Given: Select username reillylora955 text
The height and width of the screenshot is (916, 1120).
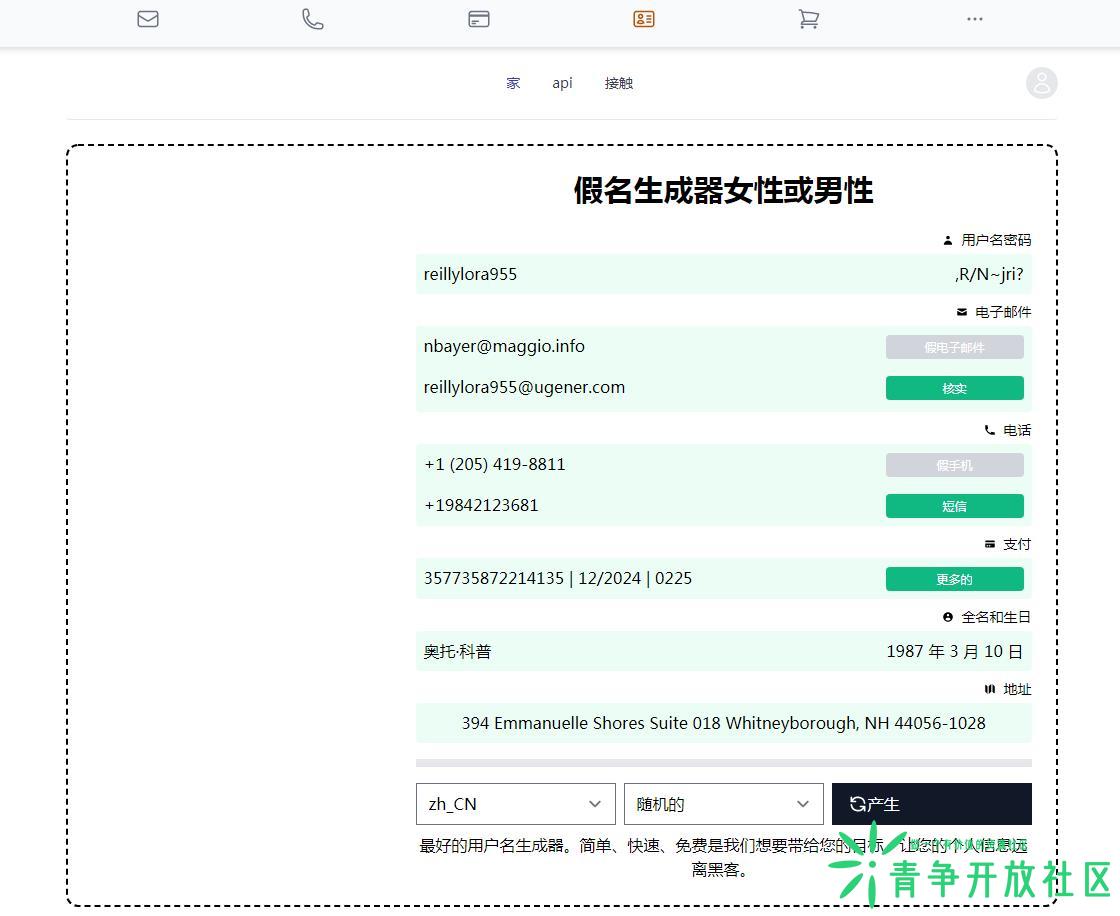Looking at the screenshot, I should tap(470, 274).
